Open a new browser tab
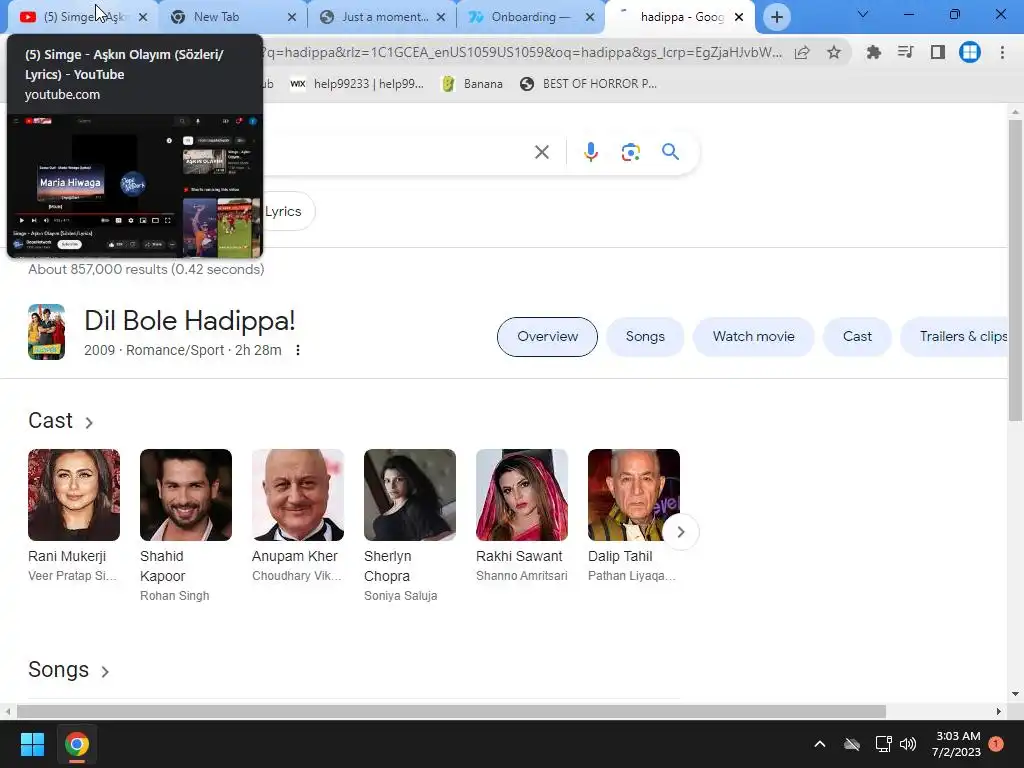This screenshot has height=768, width=1024. coord(776,17)
